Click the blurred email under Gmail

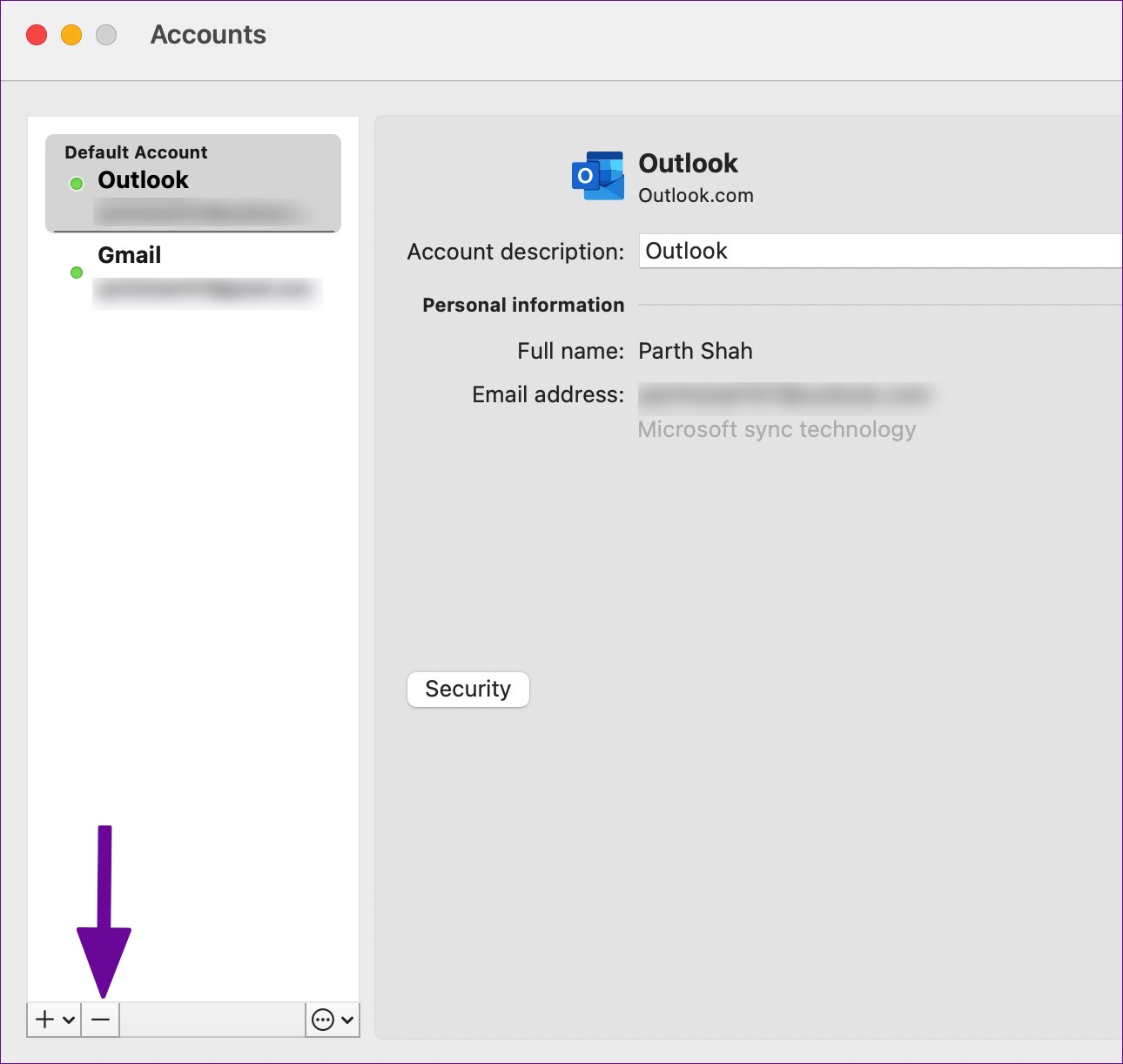(207, 291)
